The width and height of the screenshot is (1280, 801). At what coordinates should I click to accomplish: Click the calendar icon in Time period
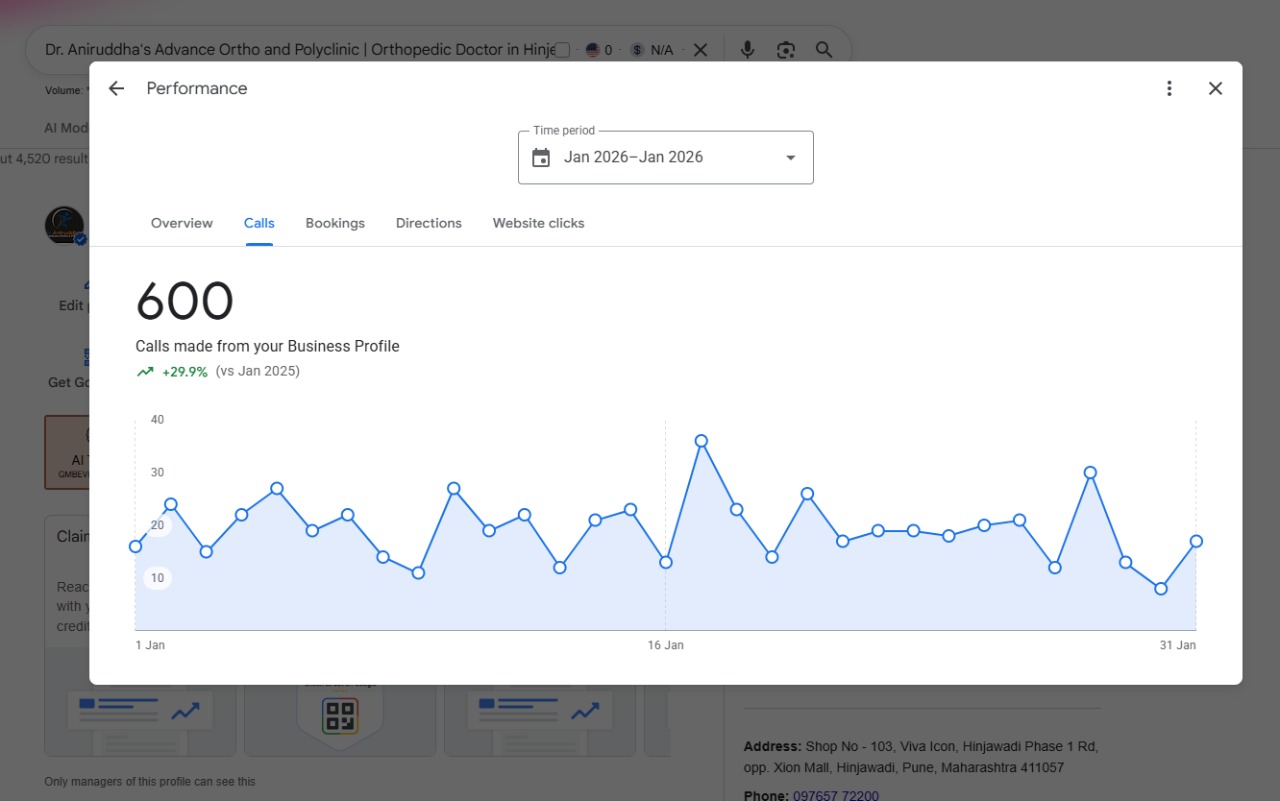[541, 157]
